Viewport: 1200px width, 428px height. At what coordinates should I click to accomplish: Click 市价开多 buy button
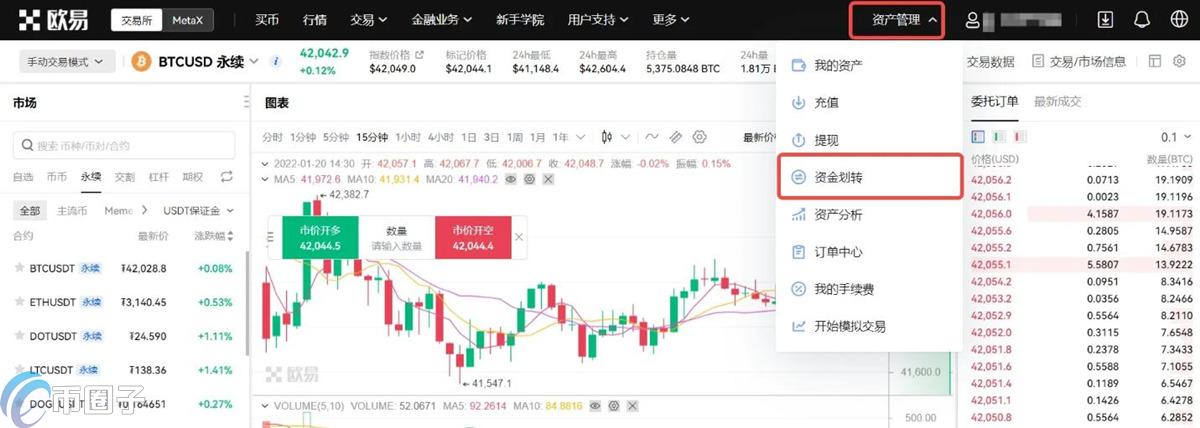point(320,237)
